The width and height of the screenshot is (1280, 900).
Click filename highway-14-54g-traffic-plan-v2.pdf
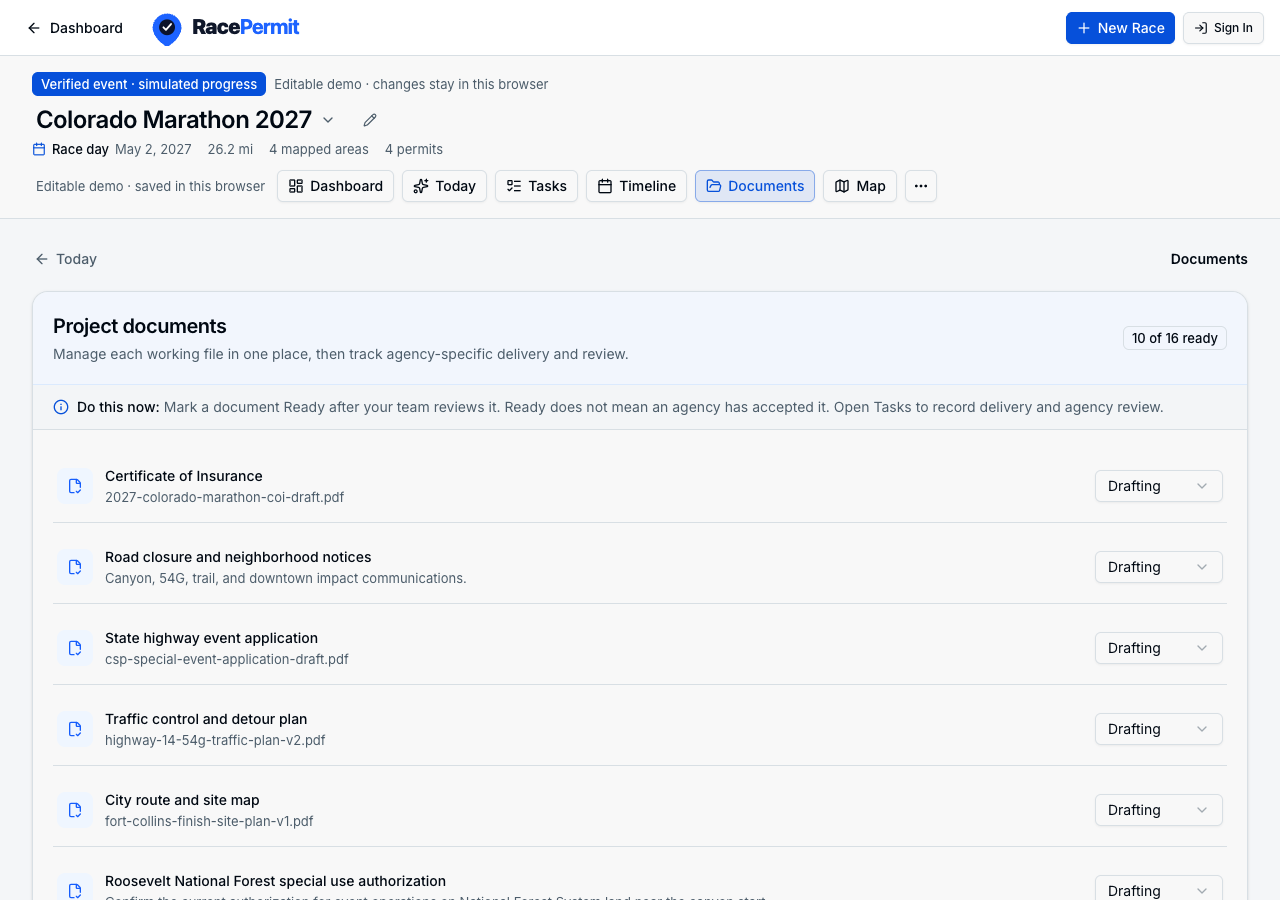(x=215, y=740)
